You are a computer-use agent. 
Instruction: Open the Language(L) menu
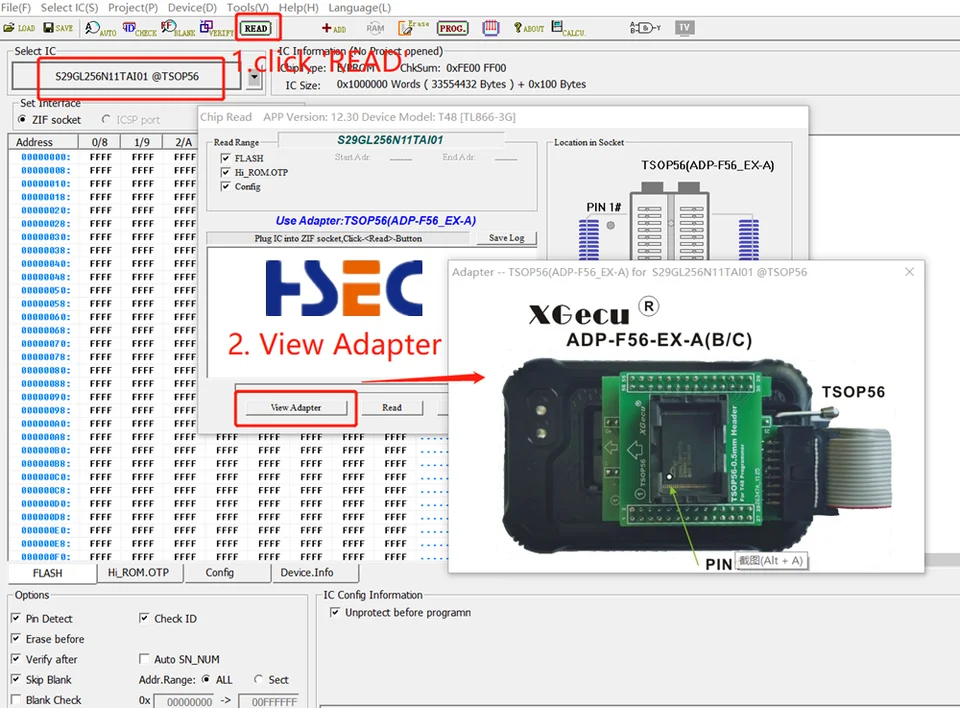coord(359,8)
